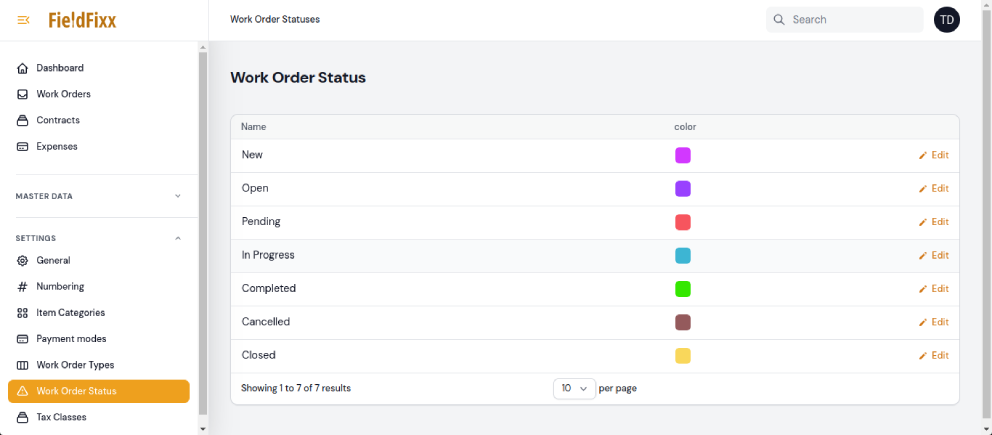Select the Expenses card icon
Image resolution: width=992 pixels, height=435 pixels.
23,146
